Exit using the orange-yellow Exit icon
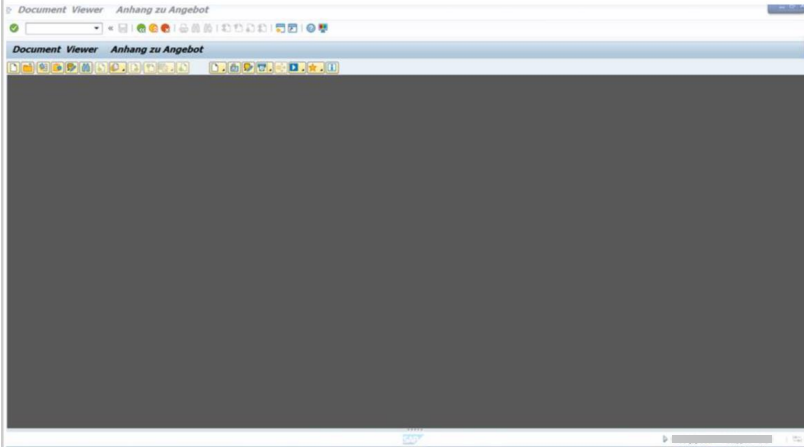This screenshot has width=804, height=447. 153,28
